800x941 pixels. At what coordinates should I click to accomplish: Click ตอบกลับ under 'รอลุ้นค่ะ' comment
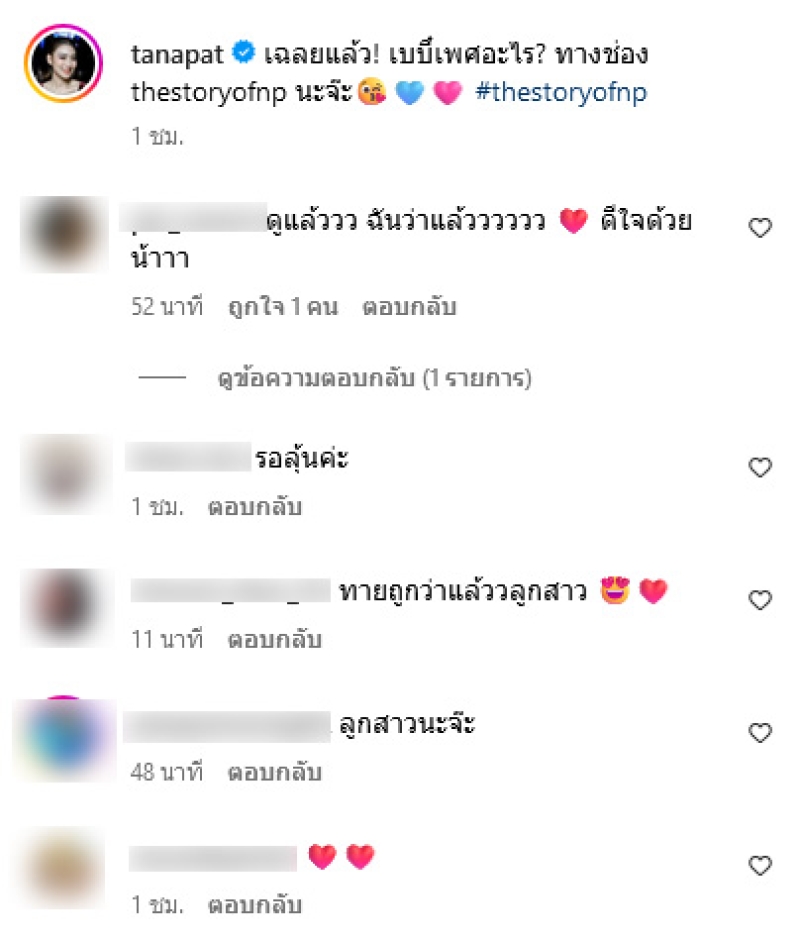[x=254, y=507]
